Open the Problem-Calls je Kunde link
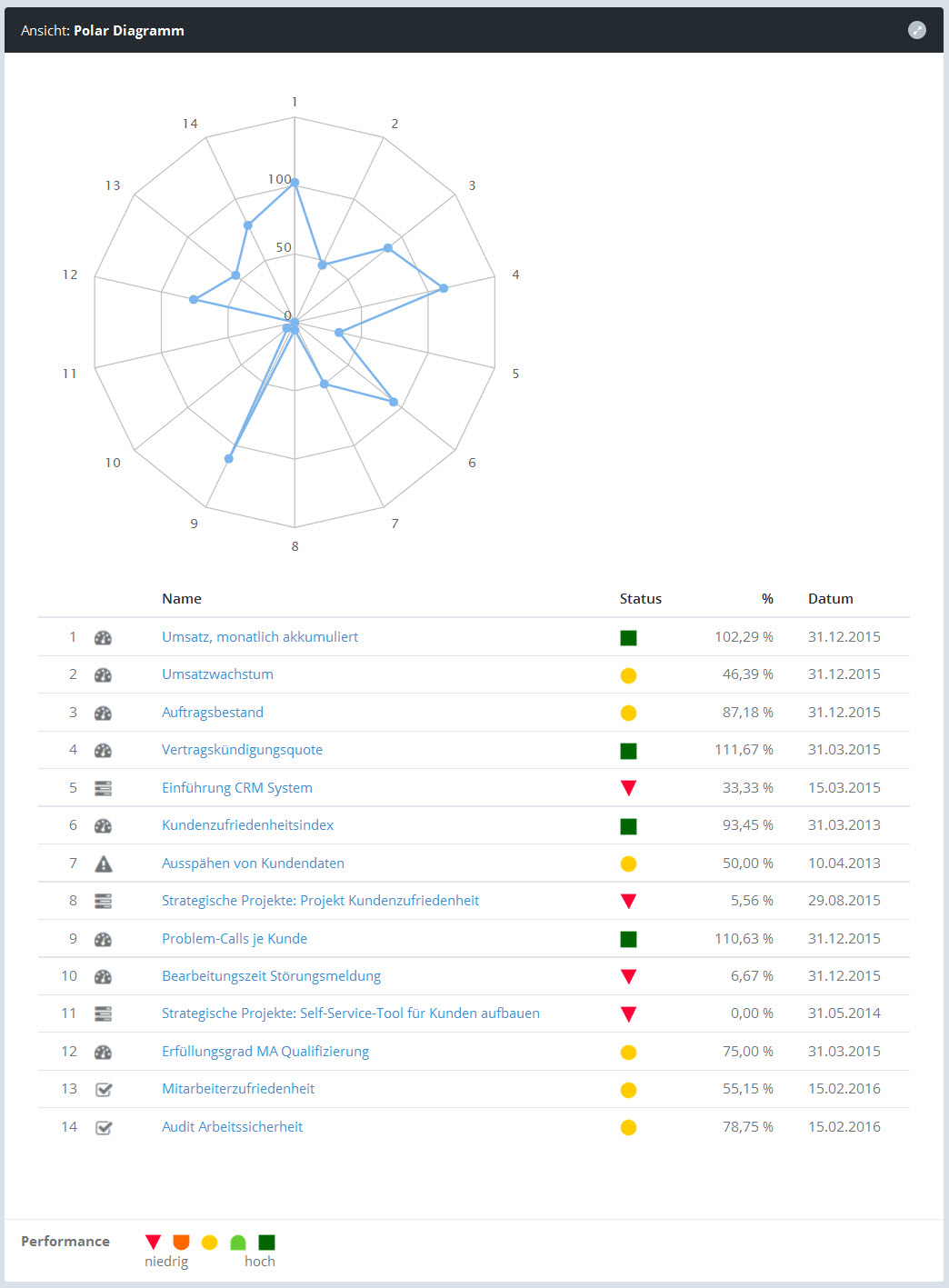 tap(235, 939)
